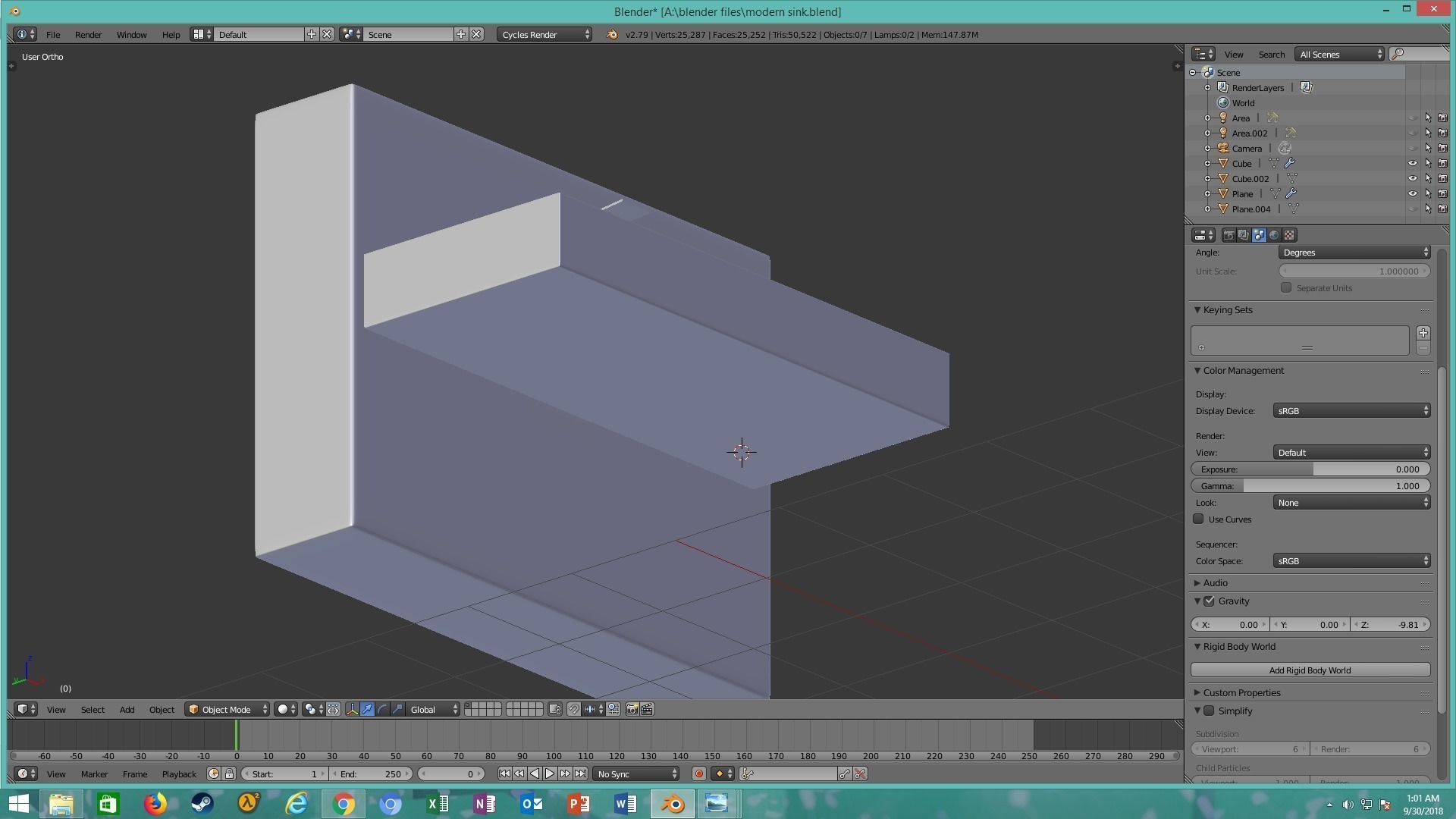This screenshot has height=819, width=1456.
Task: Toggle renderability camera icon for Cube
Action: pos(1442,163)
